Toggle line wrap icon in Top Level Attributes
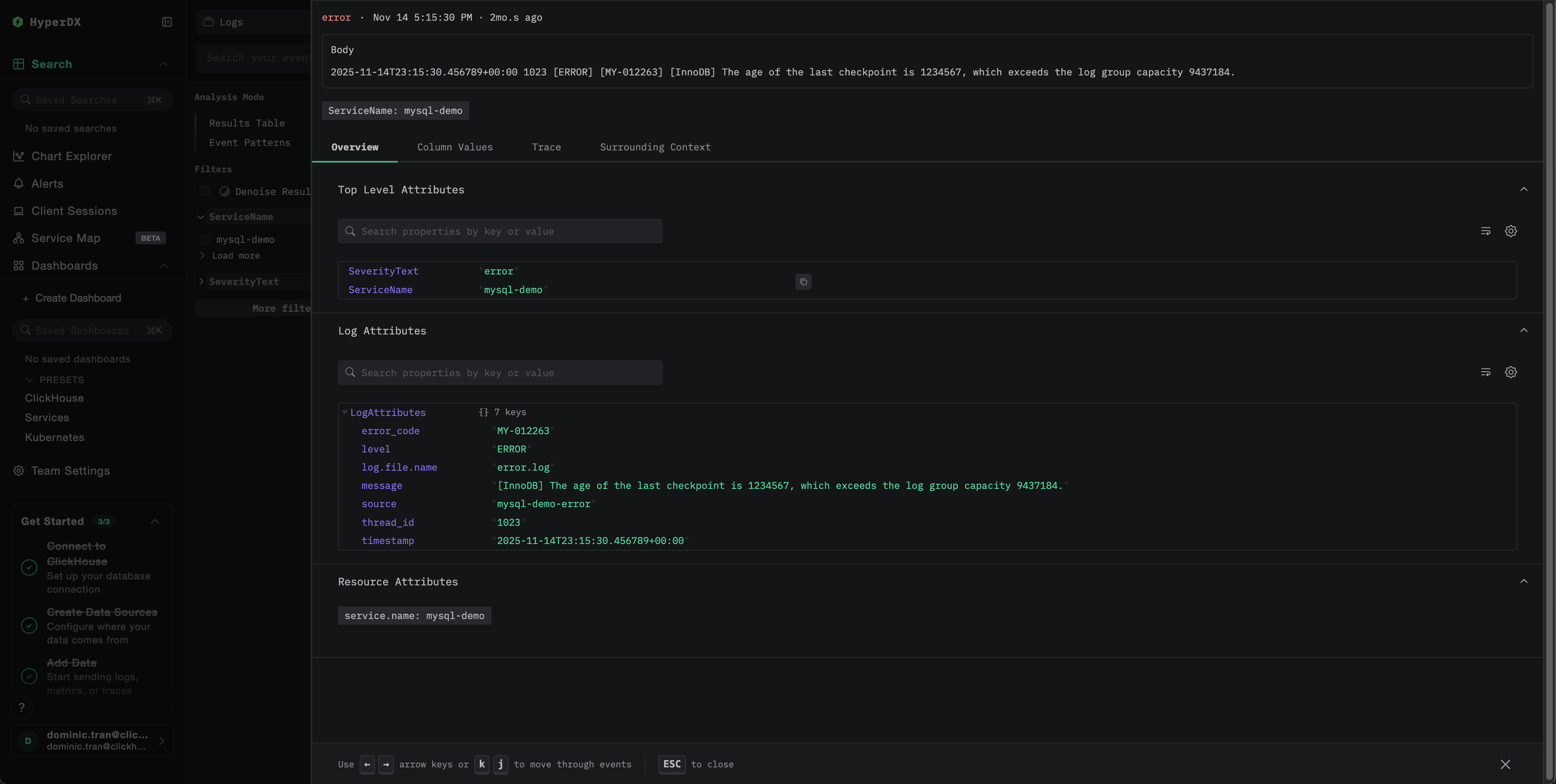This screenshot has height=784, width=1556. coord(1485,231)
